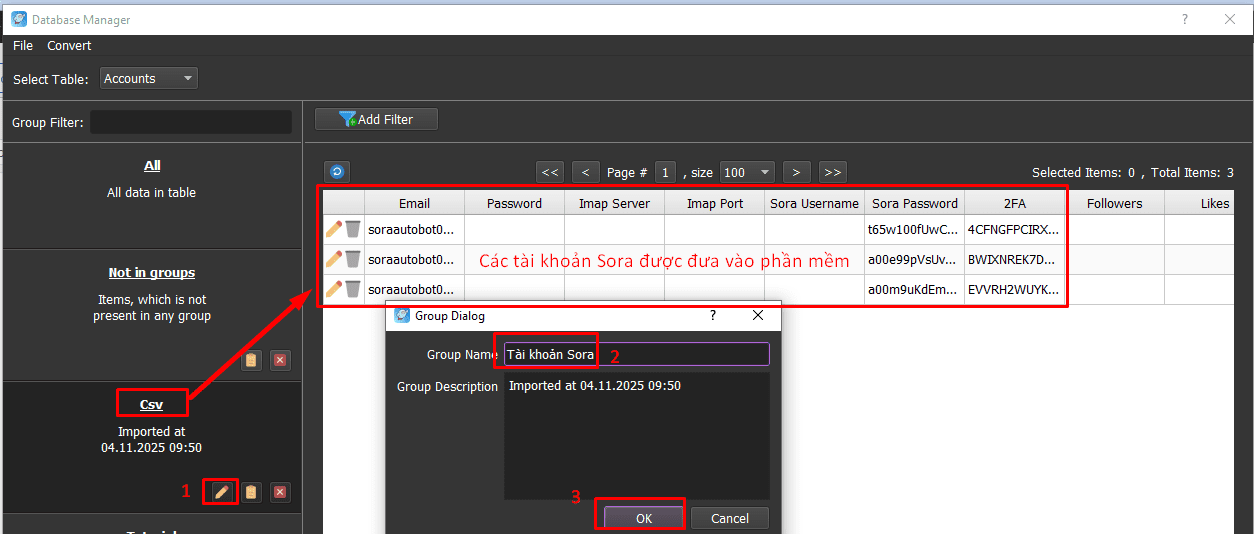Click the trash icon on third account row
The width and height of the screenshot is (1254, 534).
pyautogui.click(x=352, y=290)
